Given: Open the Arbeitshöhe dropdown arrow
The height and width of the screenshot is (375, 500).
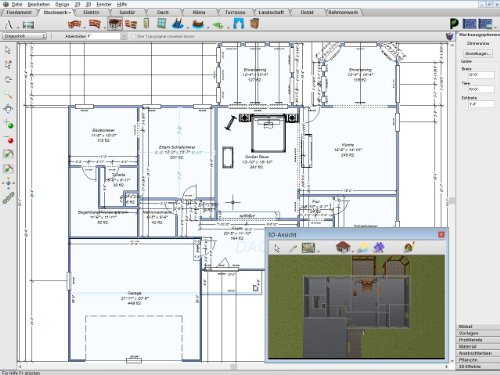Looking at the screenshot, I should (x=124, y=36).
